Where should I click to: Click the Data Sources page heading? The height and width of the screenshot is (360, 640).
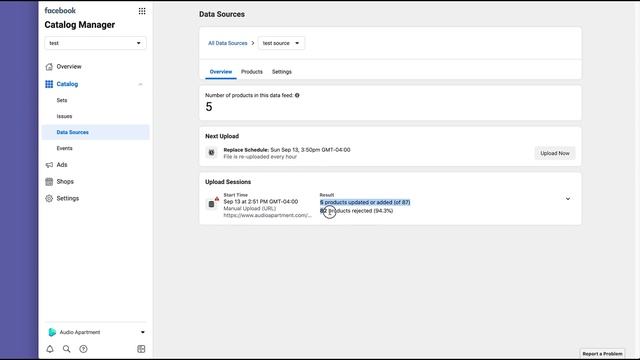(222, 14)
